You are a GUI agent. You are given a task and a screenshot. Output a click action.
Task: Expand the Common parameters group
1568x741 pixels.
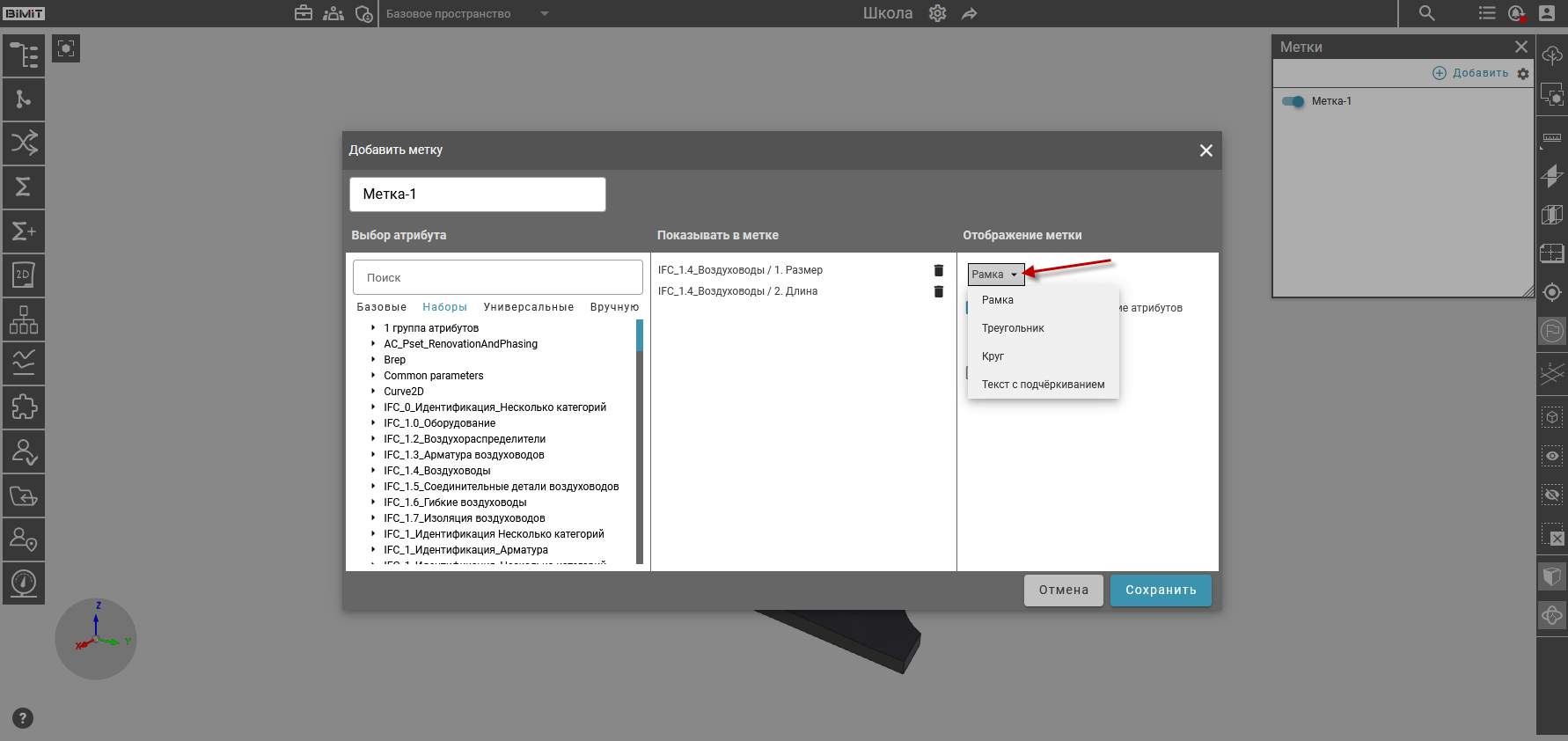click(373, 376)
